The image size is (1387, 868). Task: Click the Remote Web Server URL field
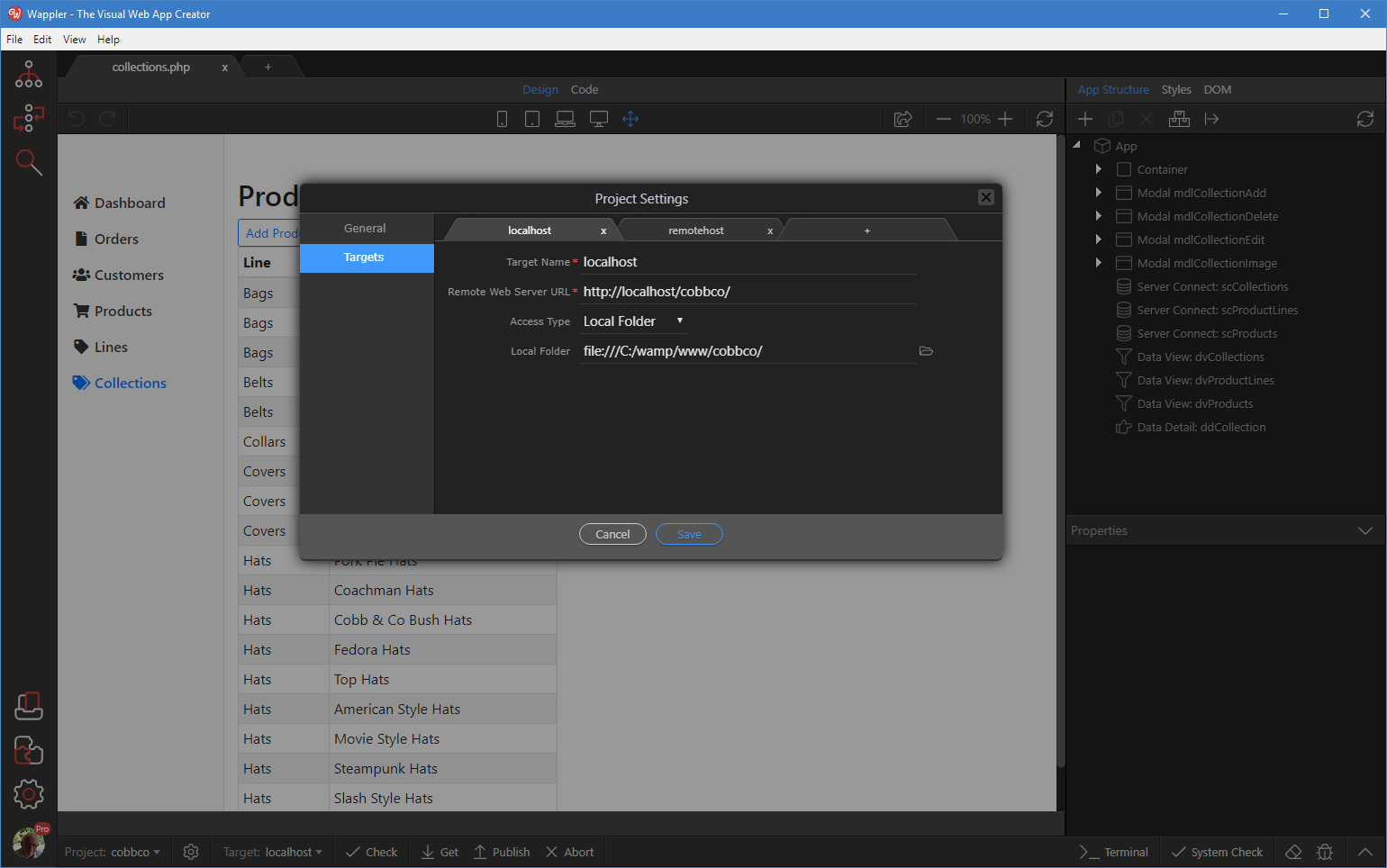(748, 292)
